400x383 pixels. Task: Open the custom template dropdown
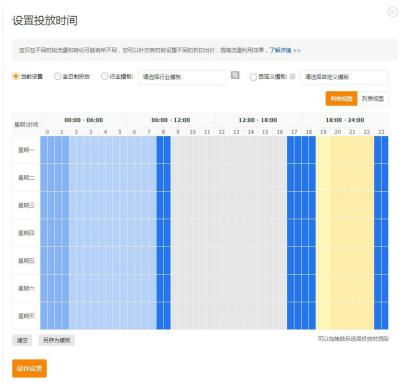coord(345,77)
